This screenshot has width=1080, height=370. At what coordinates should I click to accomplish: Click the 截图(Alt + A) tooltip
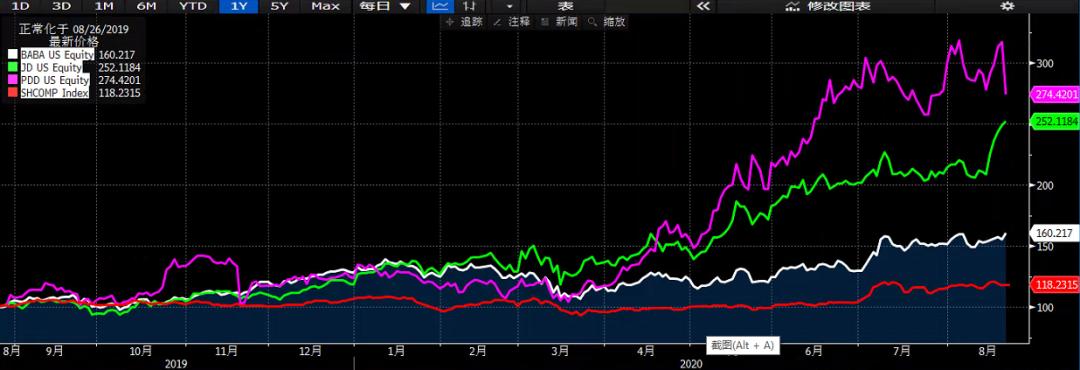(x=744, y=345)
